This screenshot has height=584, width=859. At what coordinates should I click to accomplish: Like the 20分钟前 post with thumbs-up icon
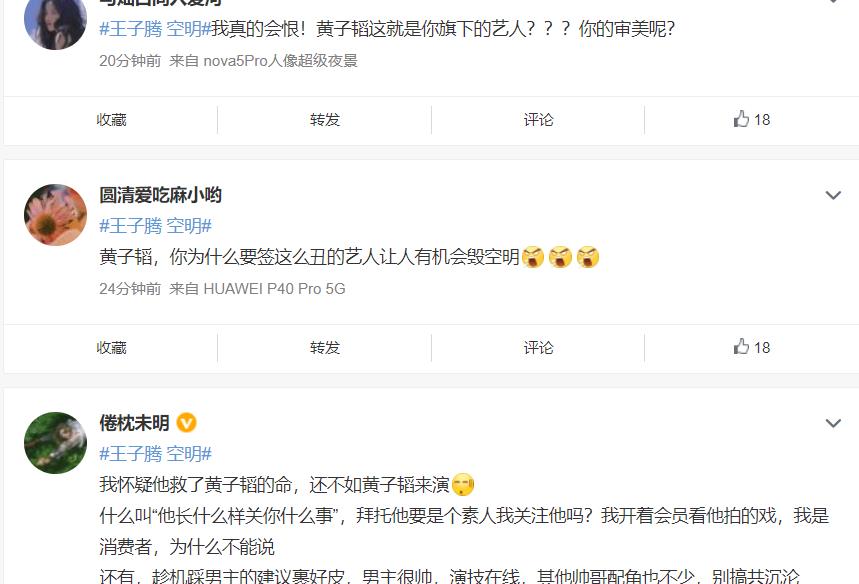(752, 119)
